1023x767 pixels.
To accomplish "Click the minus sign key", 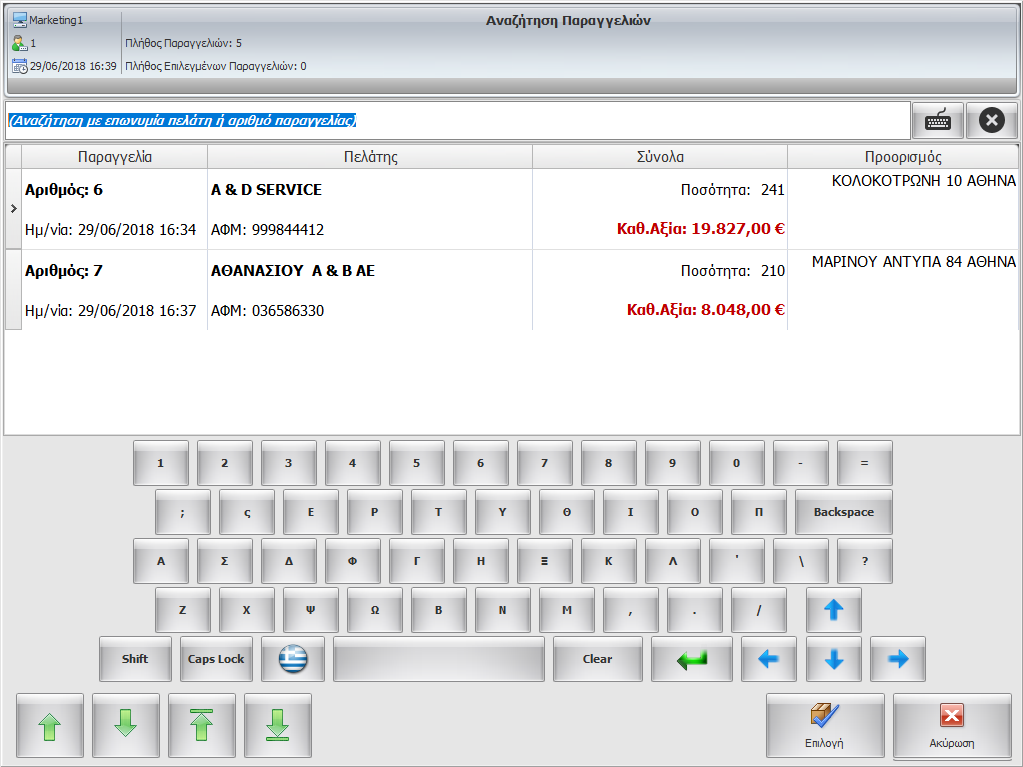I will [801, 463].
